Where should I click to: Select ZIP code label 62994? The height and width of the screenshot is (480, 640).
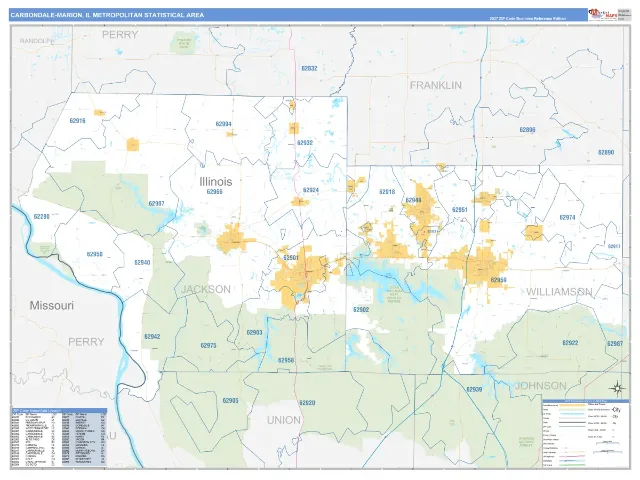click(x=224, y=124)
